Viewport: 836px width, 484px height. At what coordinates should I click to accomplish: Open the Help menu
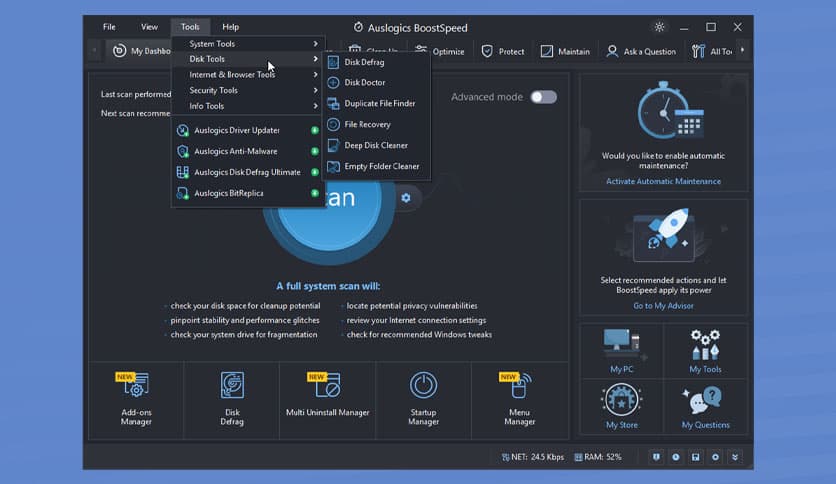point(230,27)
